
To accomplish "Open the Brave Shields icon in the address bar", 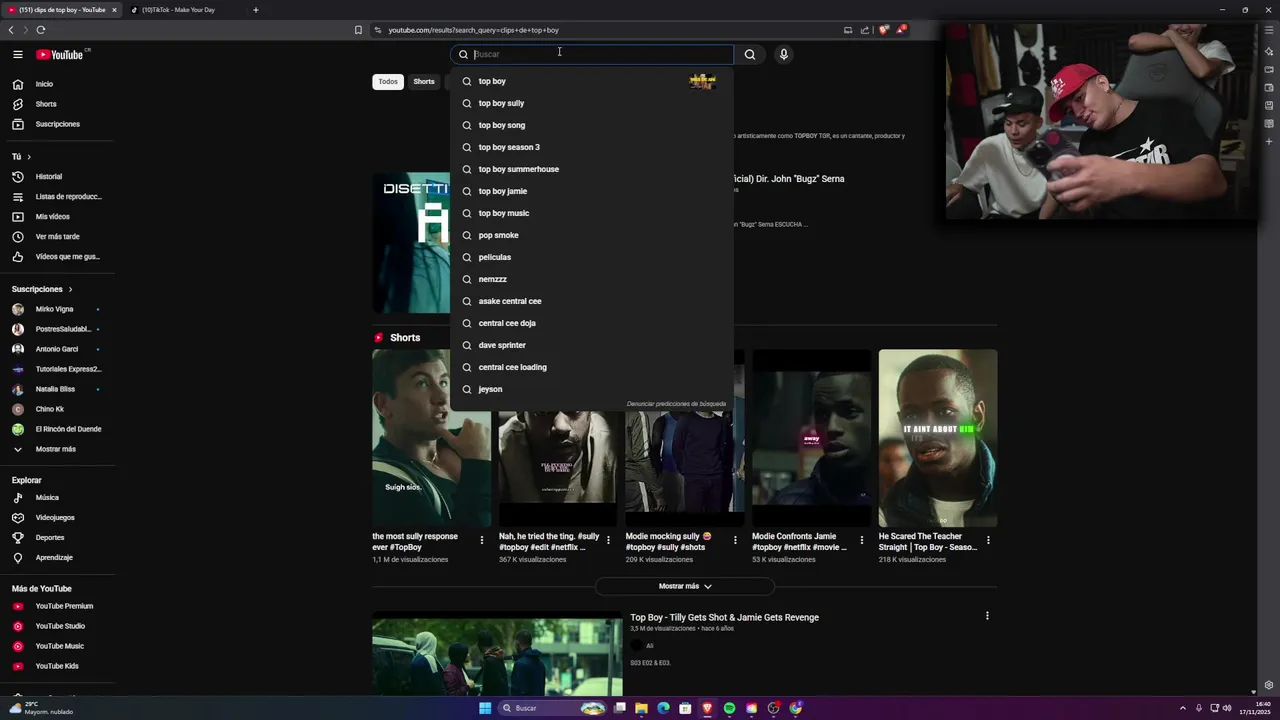I will point(884,30).
